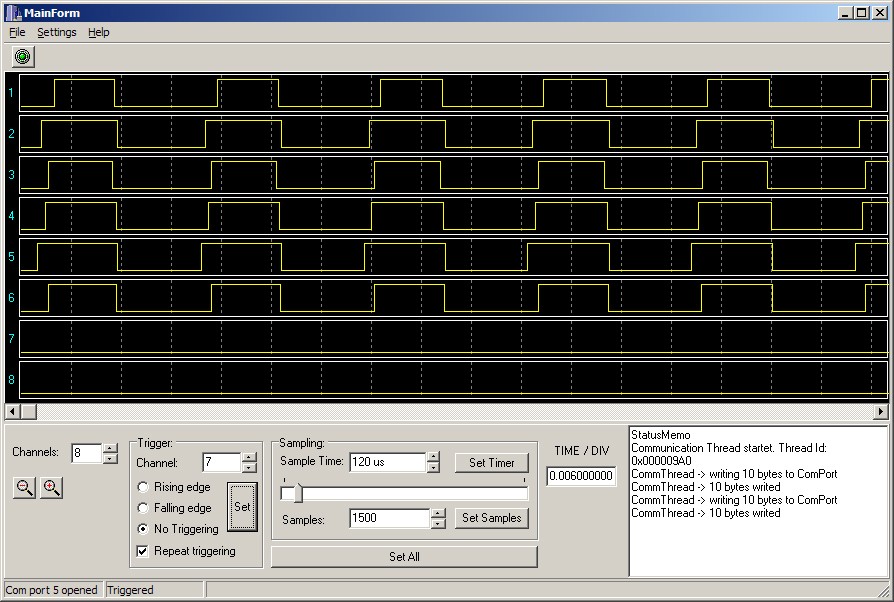894x602 pixels.
Task: Select the Falling edge trigger option
Action: [144, 508]
